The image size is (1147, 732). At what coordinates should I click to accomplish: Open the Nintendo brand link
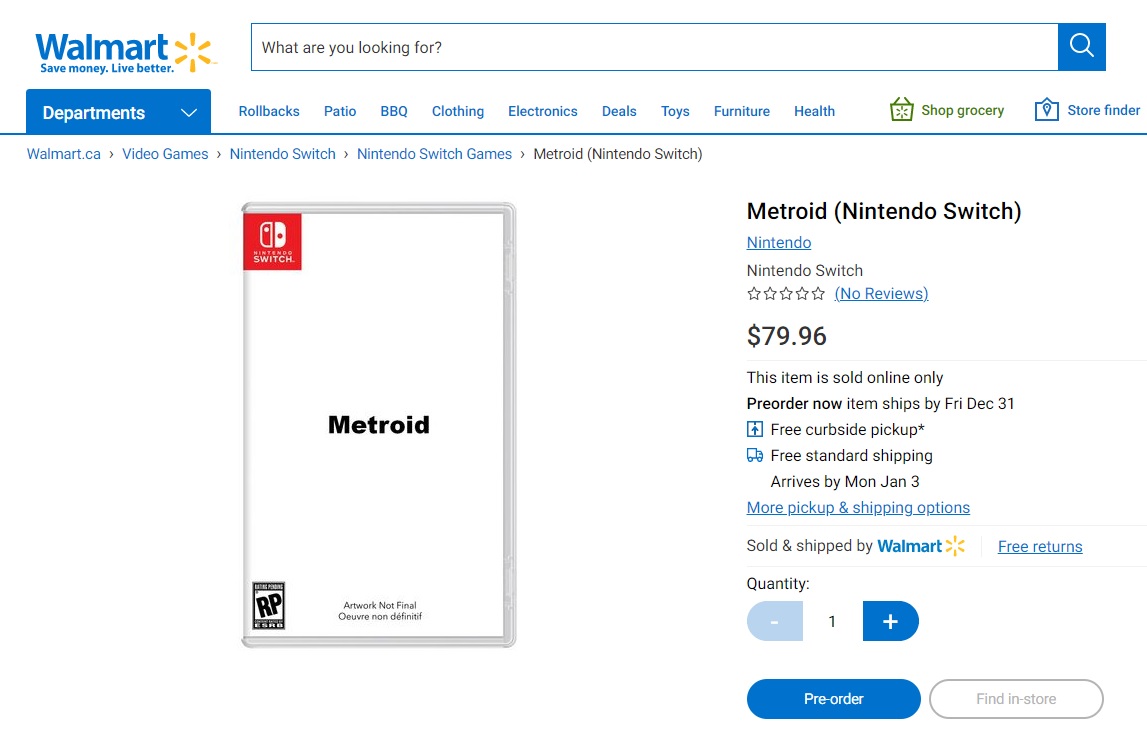778,243
